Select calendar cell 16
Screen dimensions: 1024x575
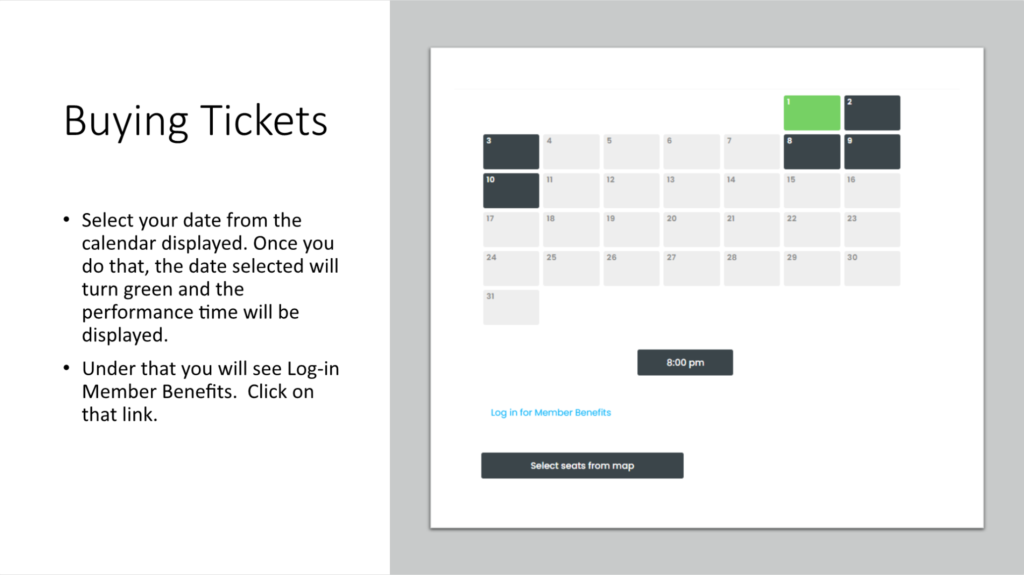[872, 191]
